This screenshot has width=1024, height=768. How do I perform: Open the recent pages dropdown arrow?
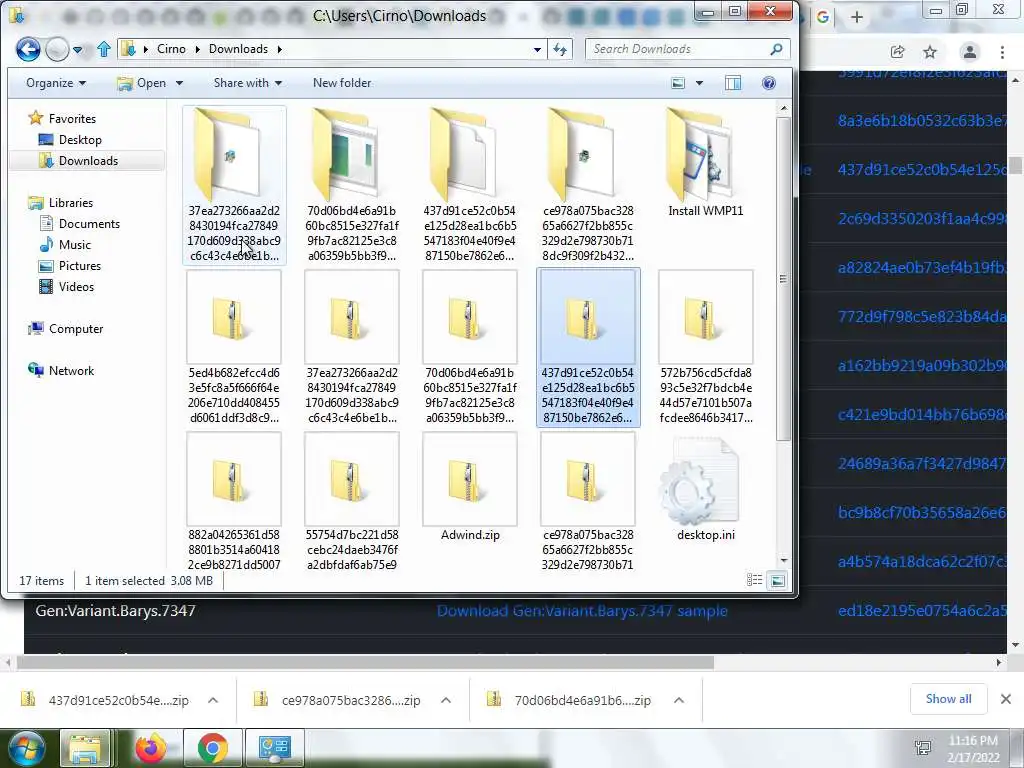click(x=78, y=50)
